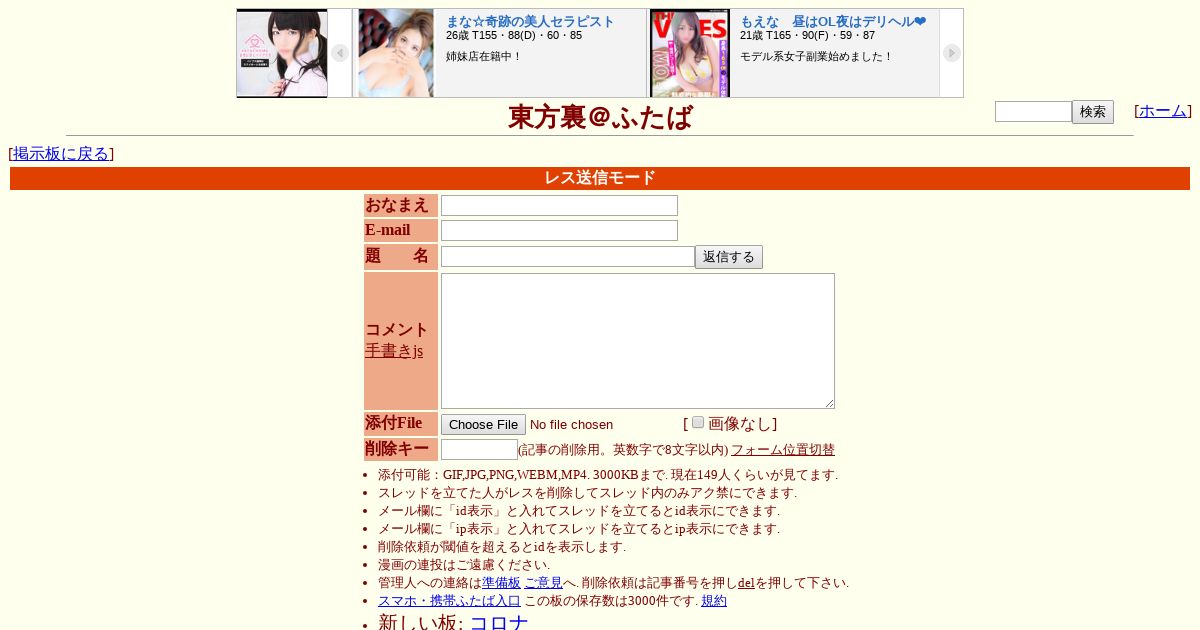Click the 東方裏＠ふたば page title
Image resolution: width=1200 pixels, height=630 pixels.
pyautogui.click(x=600, y=118)
